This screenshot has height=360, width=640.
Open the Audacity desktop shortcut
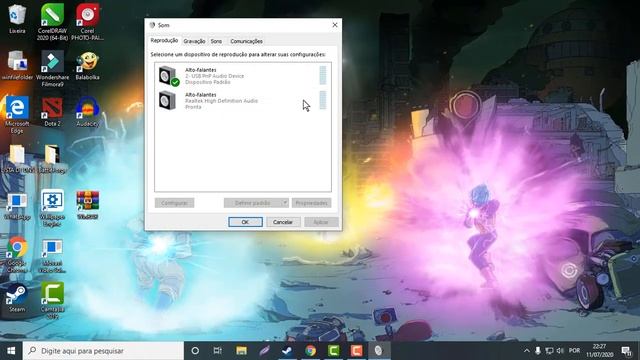click(87, 111)
